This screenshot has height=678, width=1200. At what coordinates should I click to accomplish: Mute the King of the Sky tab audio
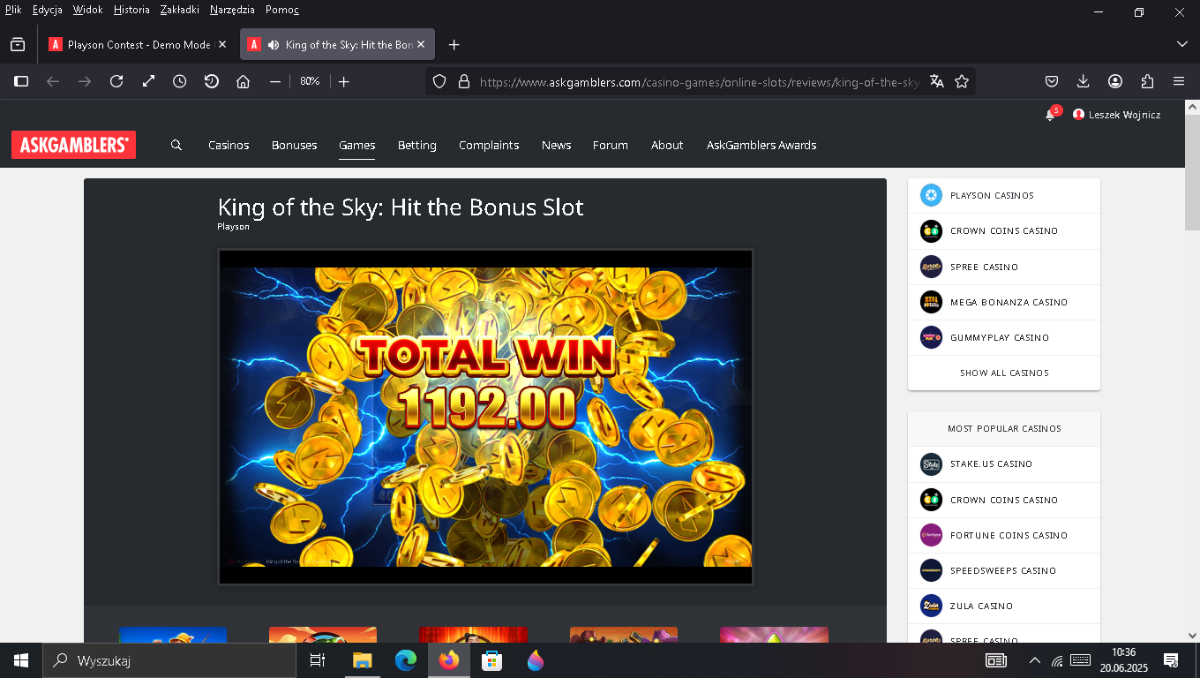click(273, 45)
